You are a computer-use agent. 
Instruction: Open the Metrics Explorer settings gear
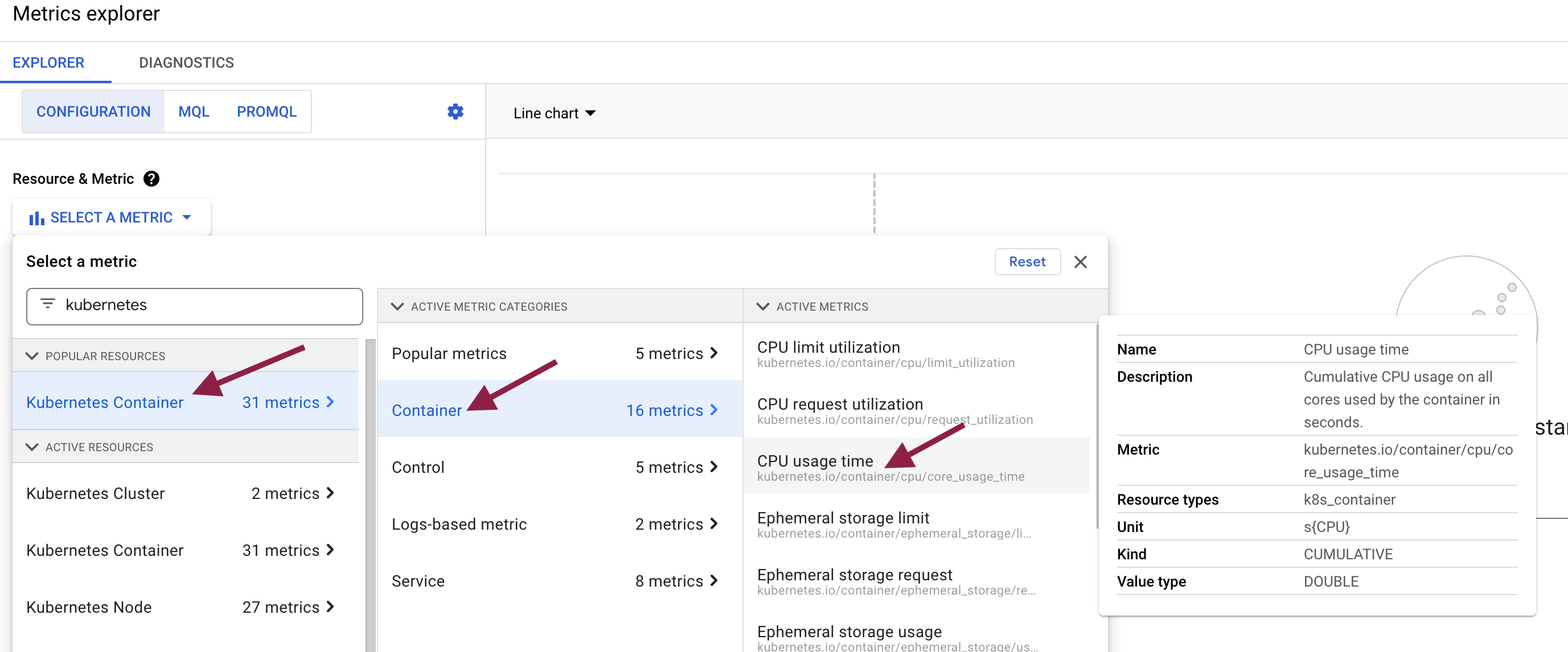455,112
